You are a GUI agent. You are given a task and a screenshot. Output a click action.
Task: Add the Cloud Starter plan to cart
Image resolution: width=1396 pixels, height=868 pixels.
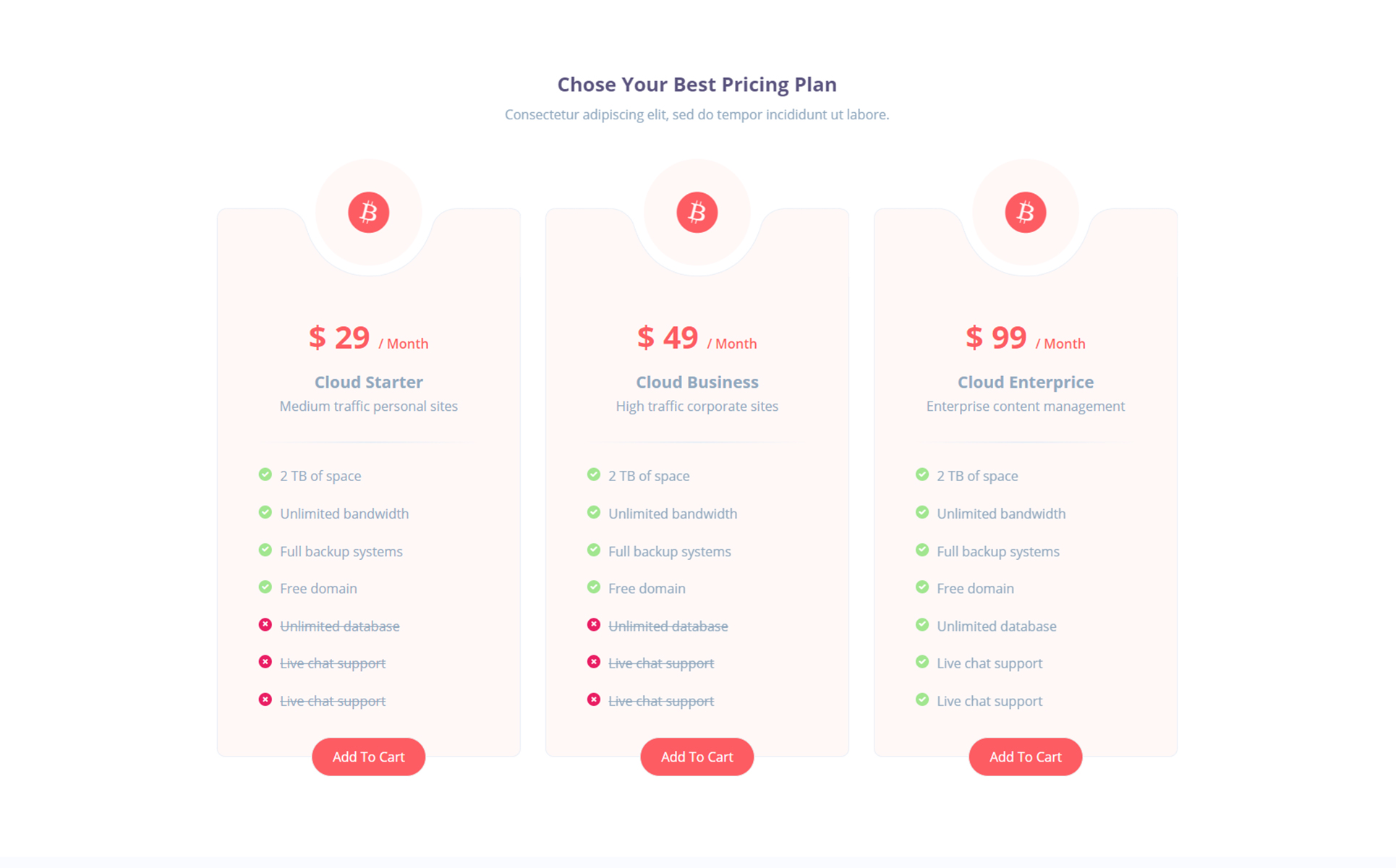(368, 757)
